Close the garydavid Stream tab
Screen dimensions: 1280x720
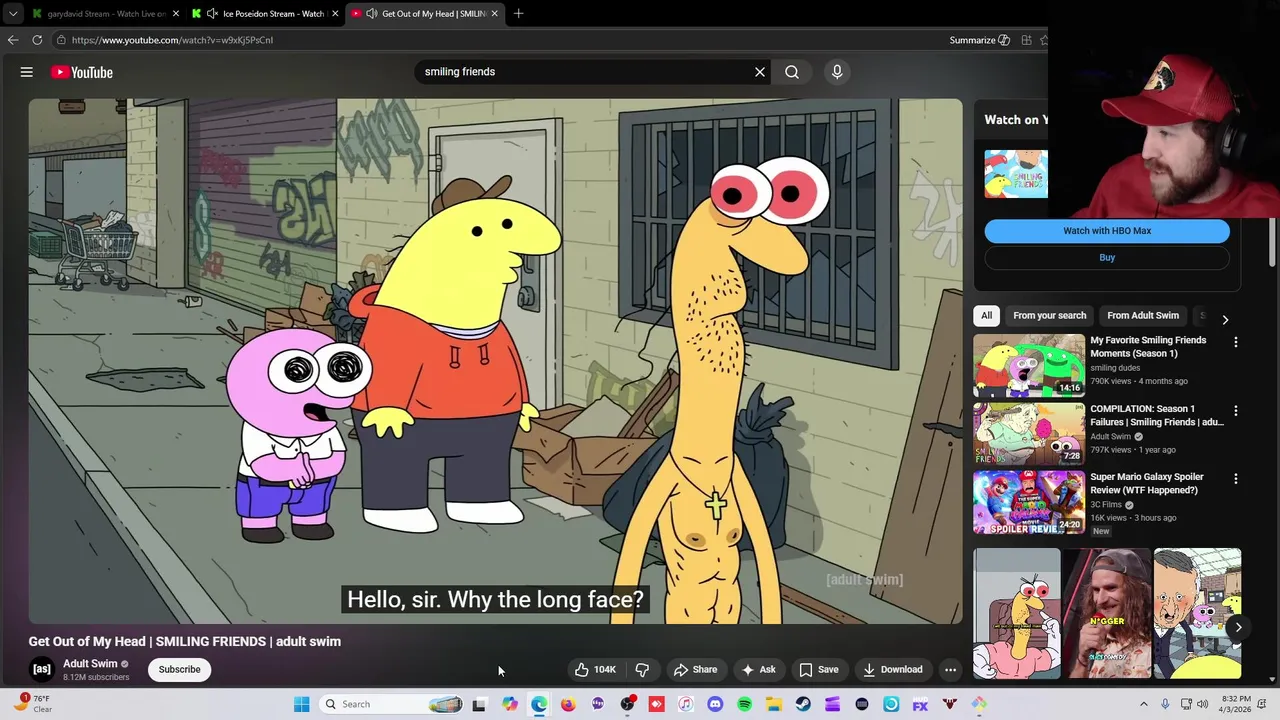pyautogui.click(x=176, y=14)
